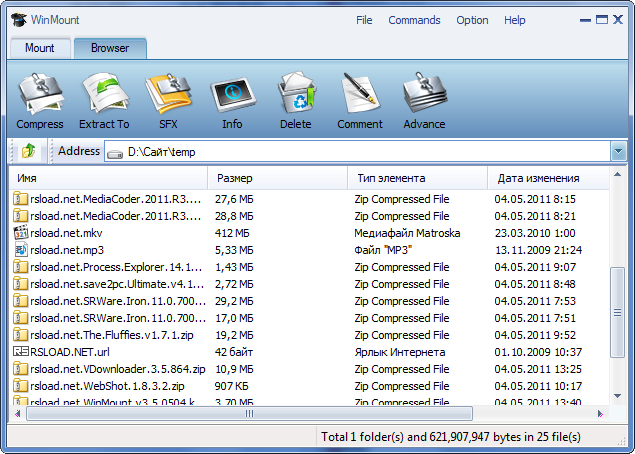Click the The.Fluffies zip file icon
This screenshot has width=635, height=454.
[20, 335]
